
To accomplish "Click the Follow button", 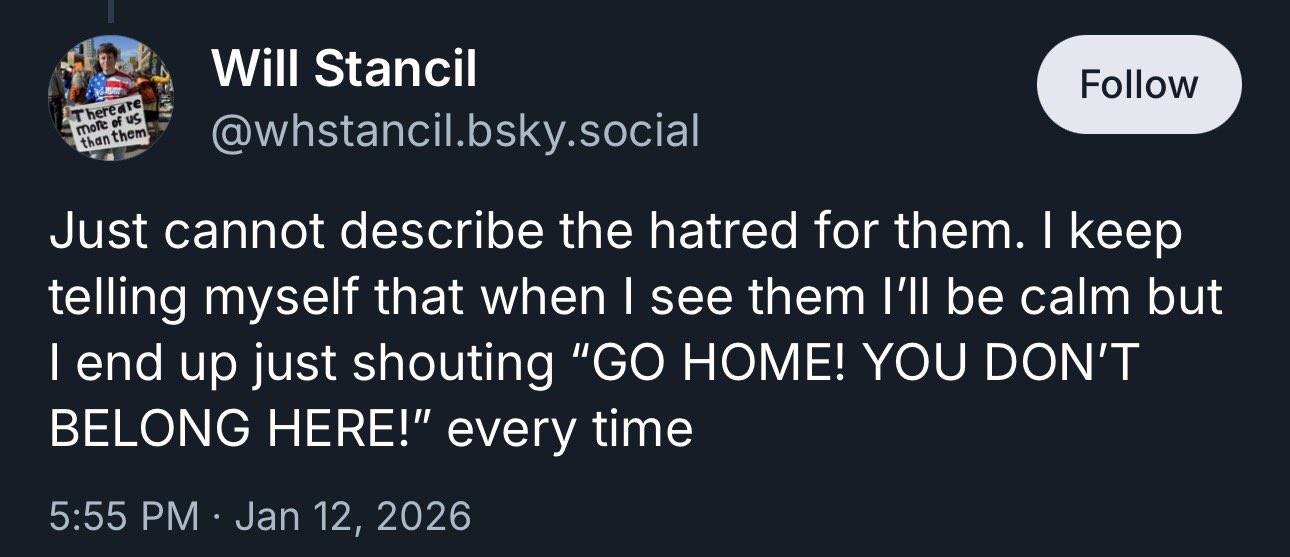I will (1139, 85).
